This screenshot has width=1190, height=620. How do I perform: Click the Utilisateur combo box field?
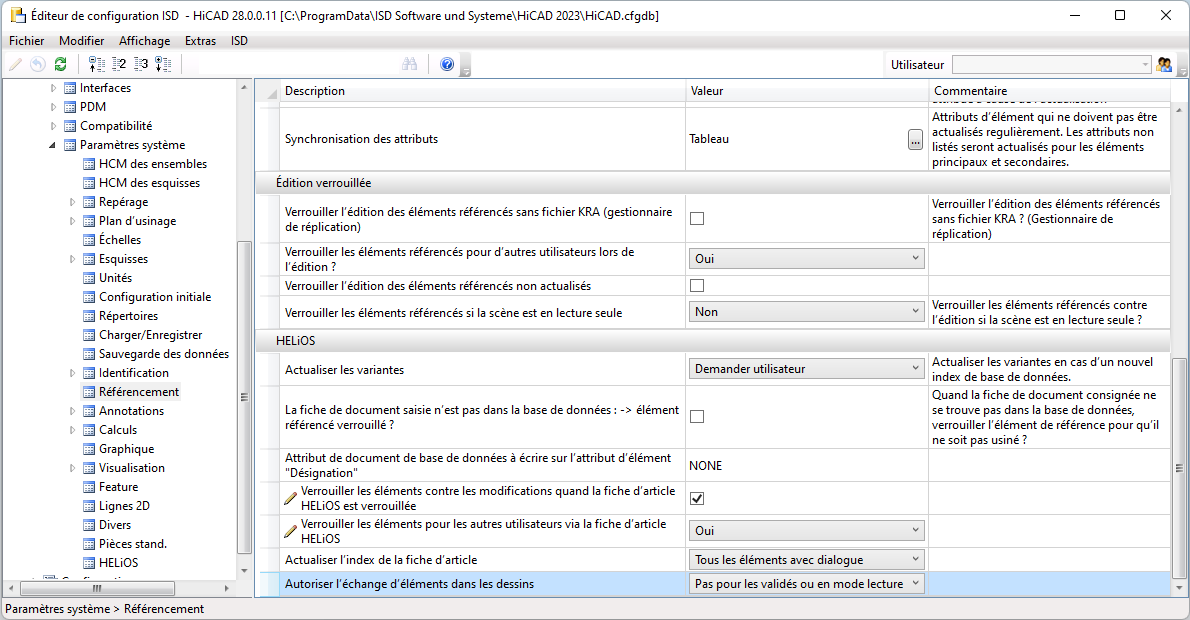click(1052, 65)
